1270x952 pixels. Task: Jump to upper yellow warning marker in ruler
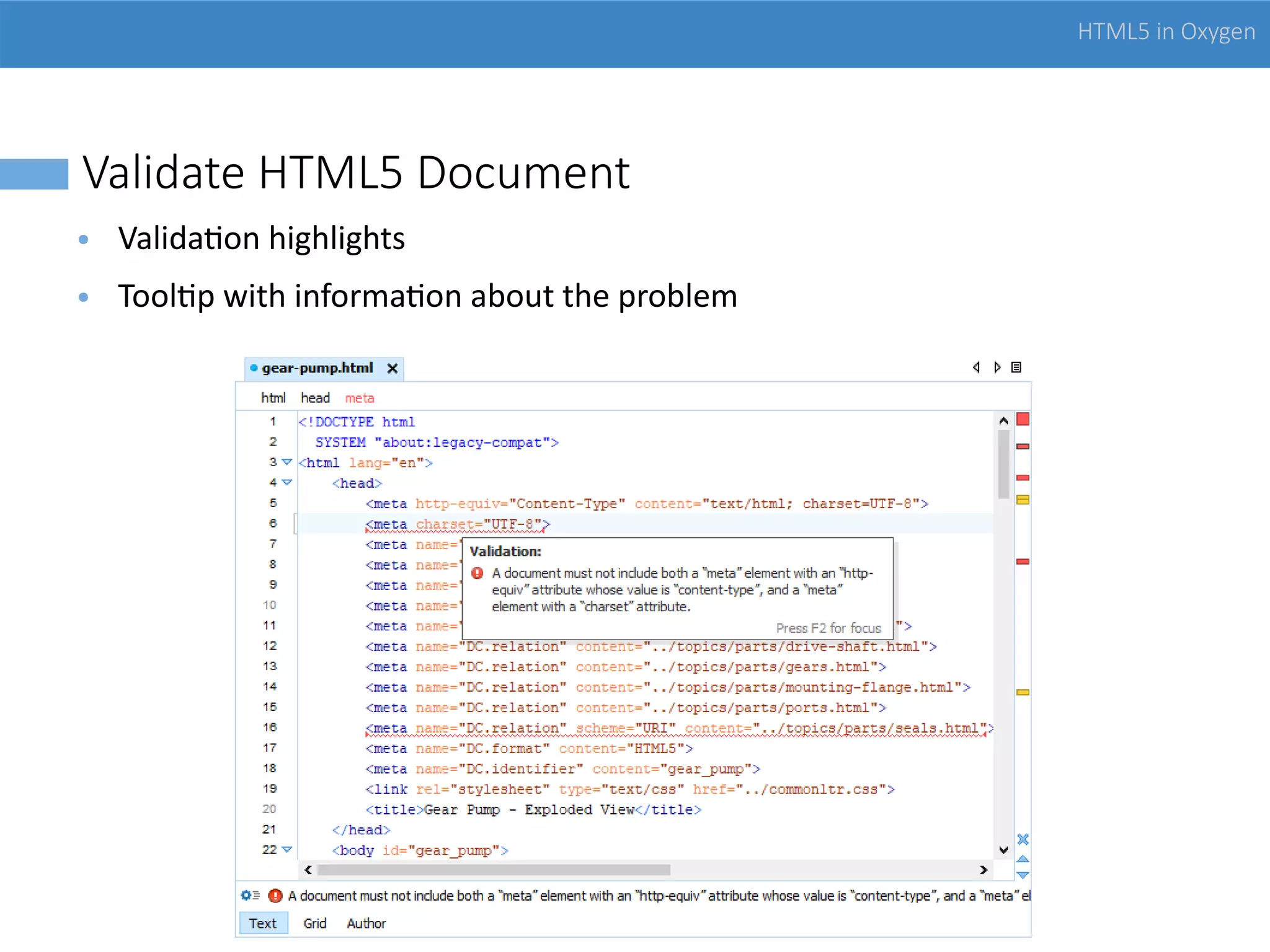1023,500
